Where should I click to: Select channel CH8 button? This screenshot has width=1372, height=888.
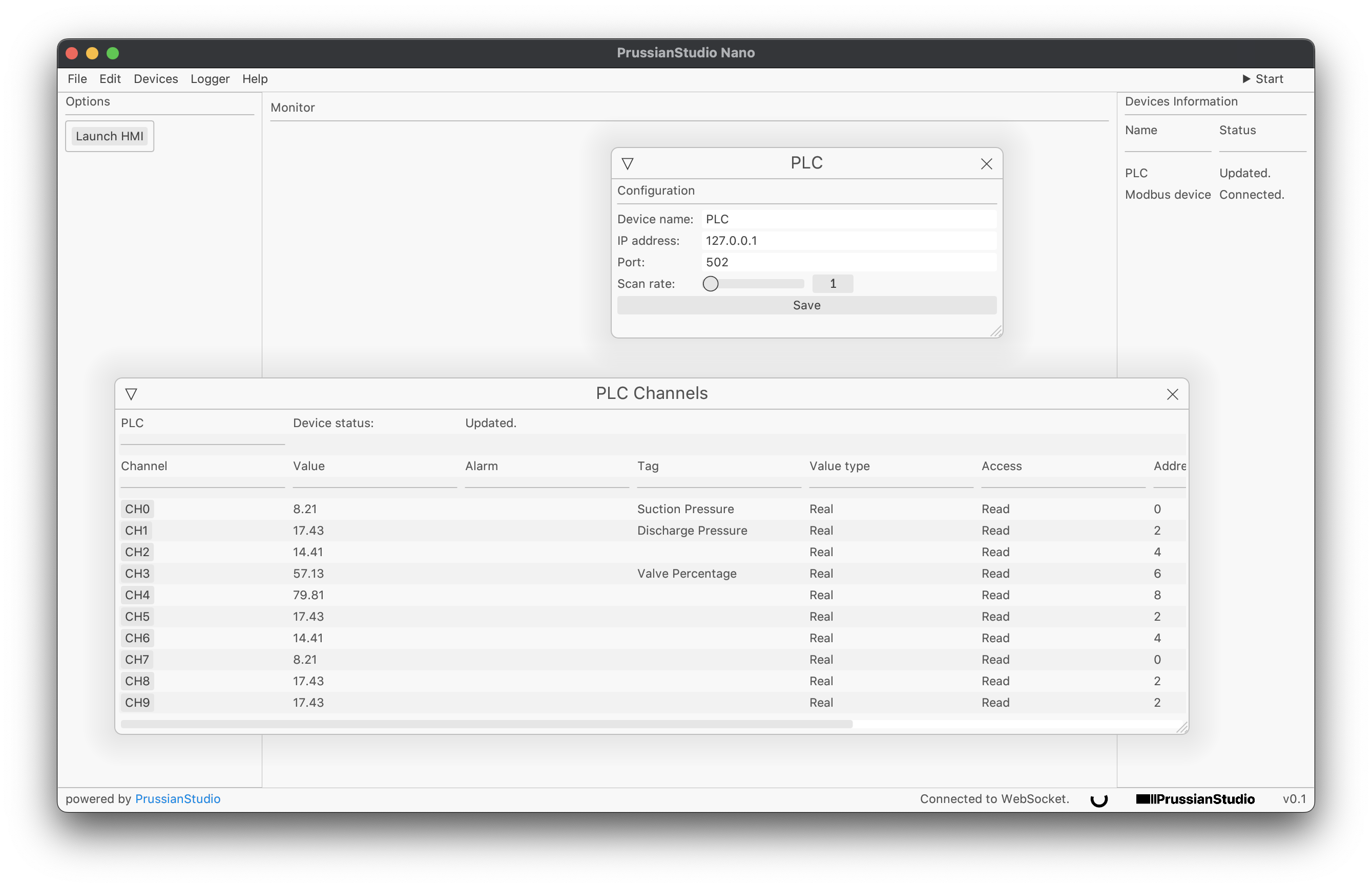(137, 681)
